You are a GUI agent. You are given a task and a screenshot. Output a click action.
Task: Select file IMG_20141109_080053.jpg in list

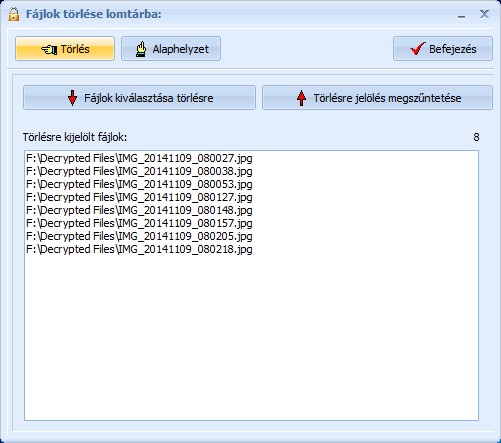click(x=139, y=184)
